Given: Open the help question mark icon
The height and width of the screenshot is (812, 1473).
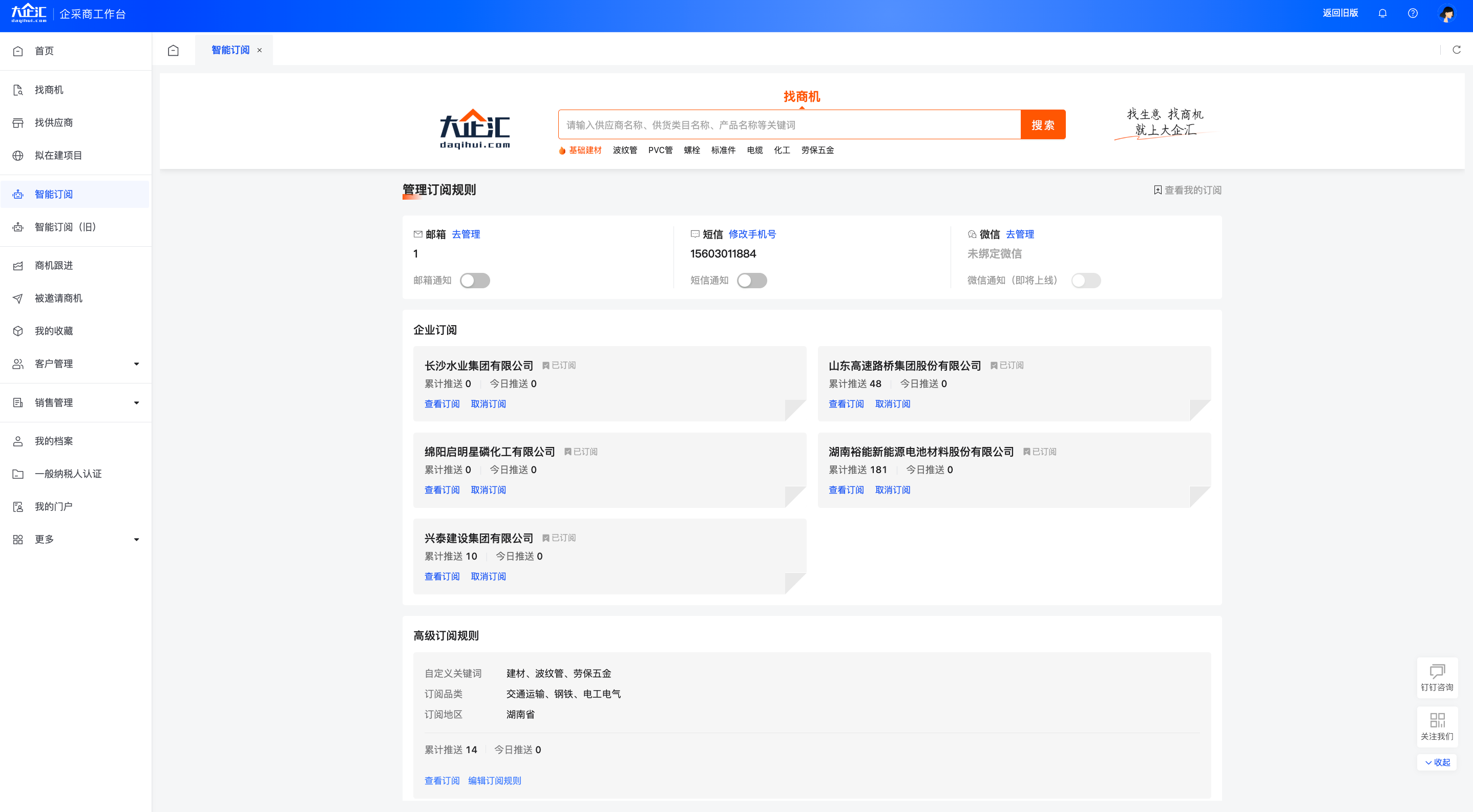Looking at the screenshot, I should point(1413,13).
